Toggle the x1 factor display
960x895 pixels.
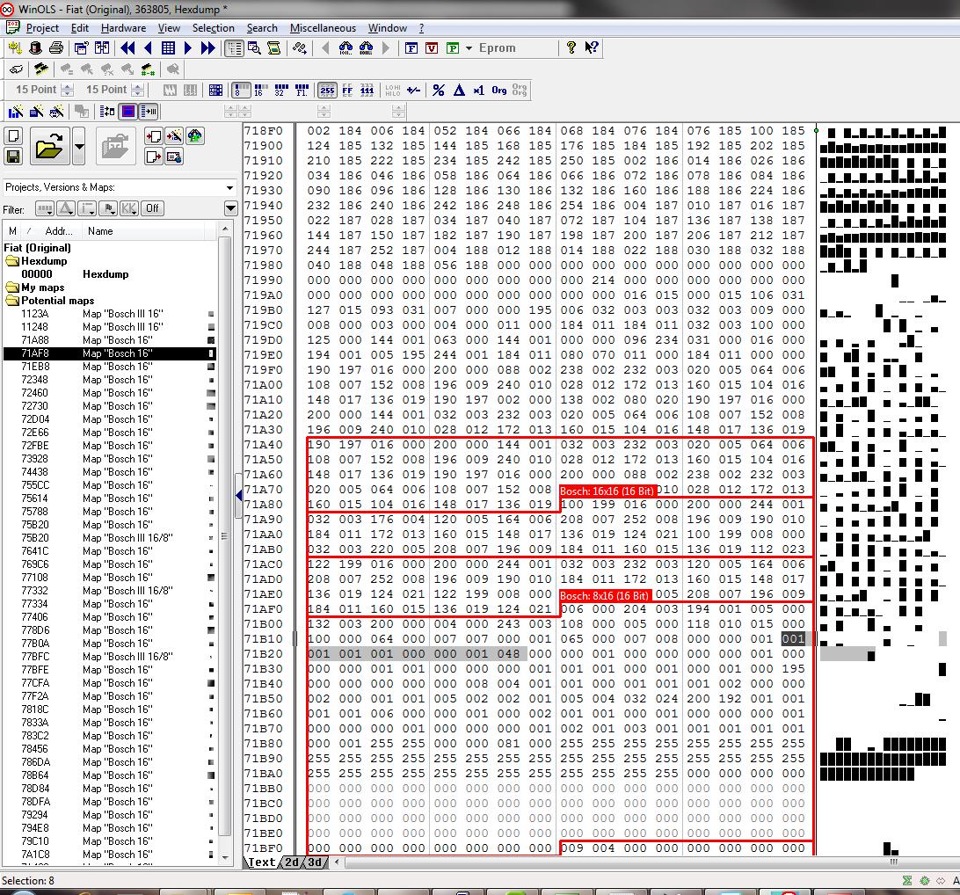(x=479, y=91)
